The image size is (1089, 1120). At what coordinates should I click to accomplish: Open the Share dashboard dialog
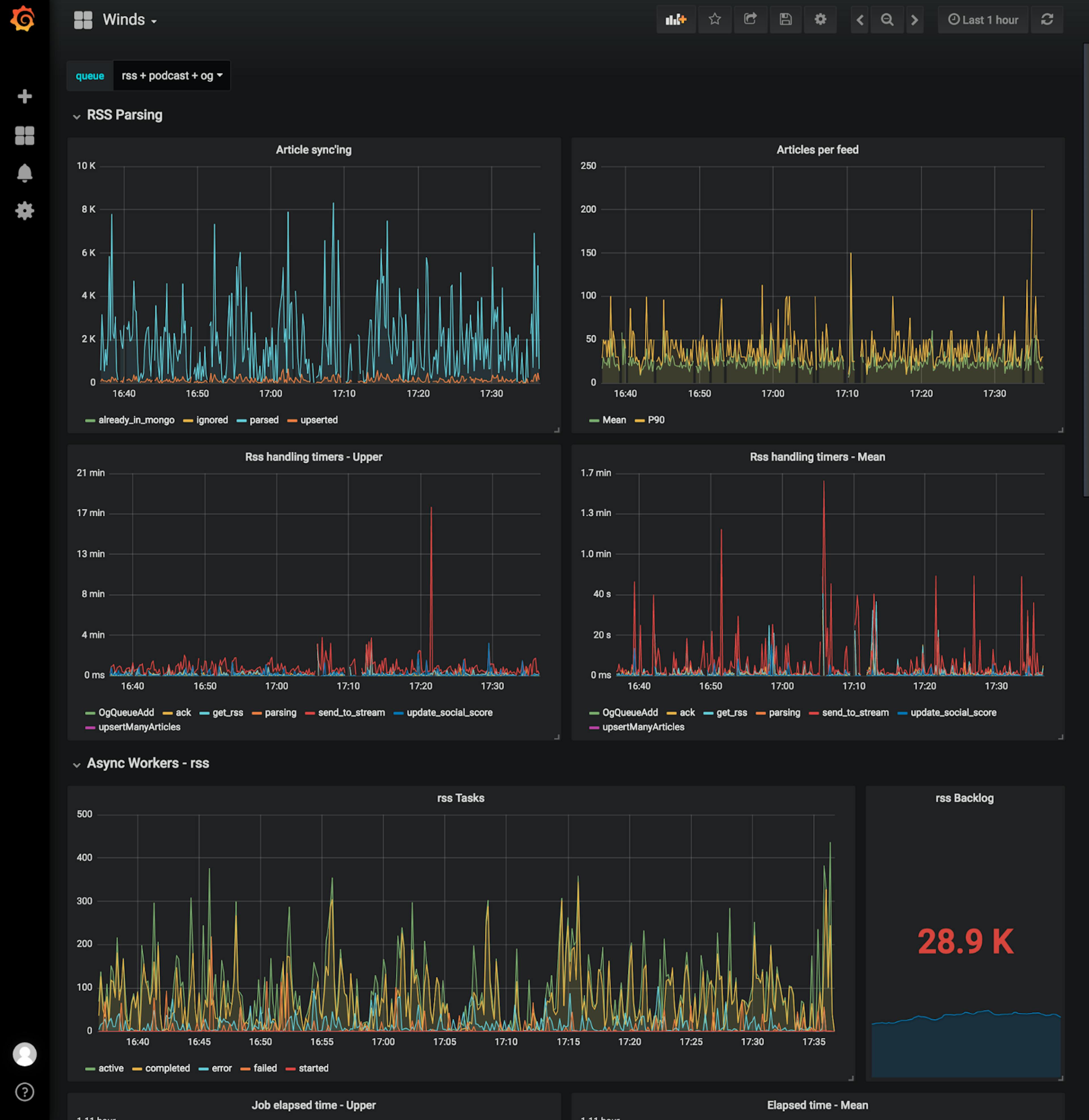pyautogui.click(x=750, y=20)
